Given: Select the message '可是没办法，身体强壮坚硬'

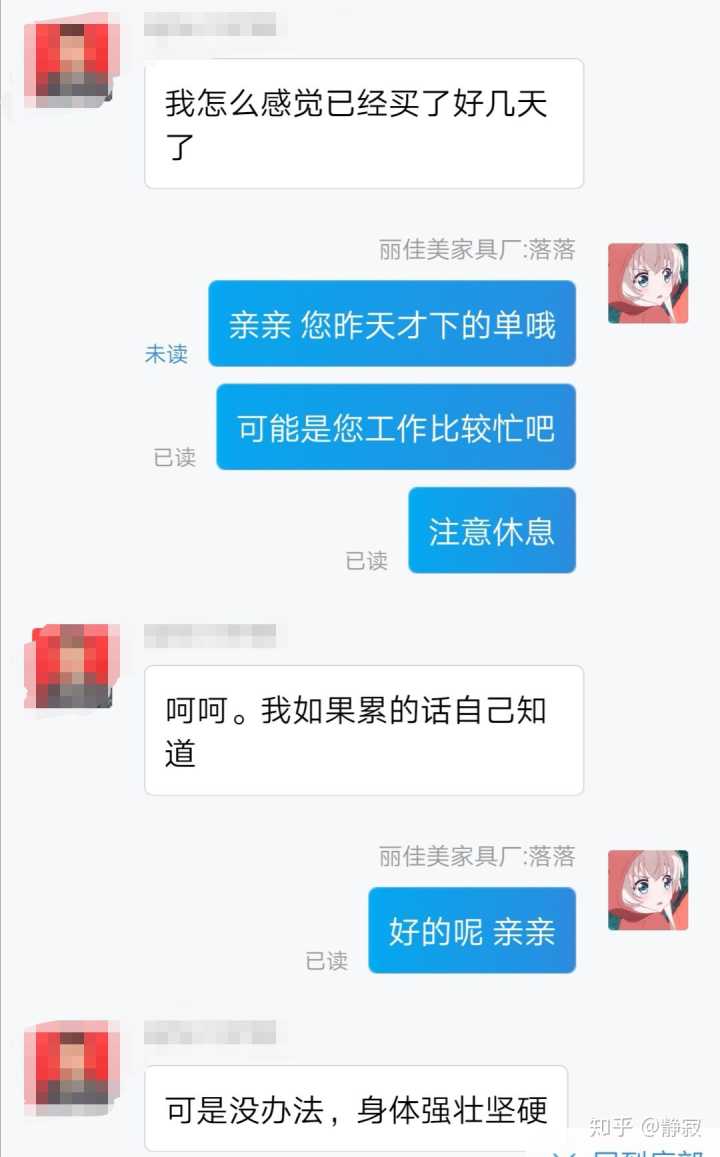Looking at the screenshot, I should (x=356, y=1108).
